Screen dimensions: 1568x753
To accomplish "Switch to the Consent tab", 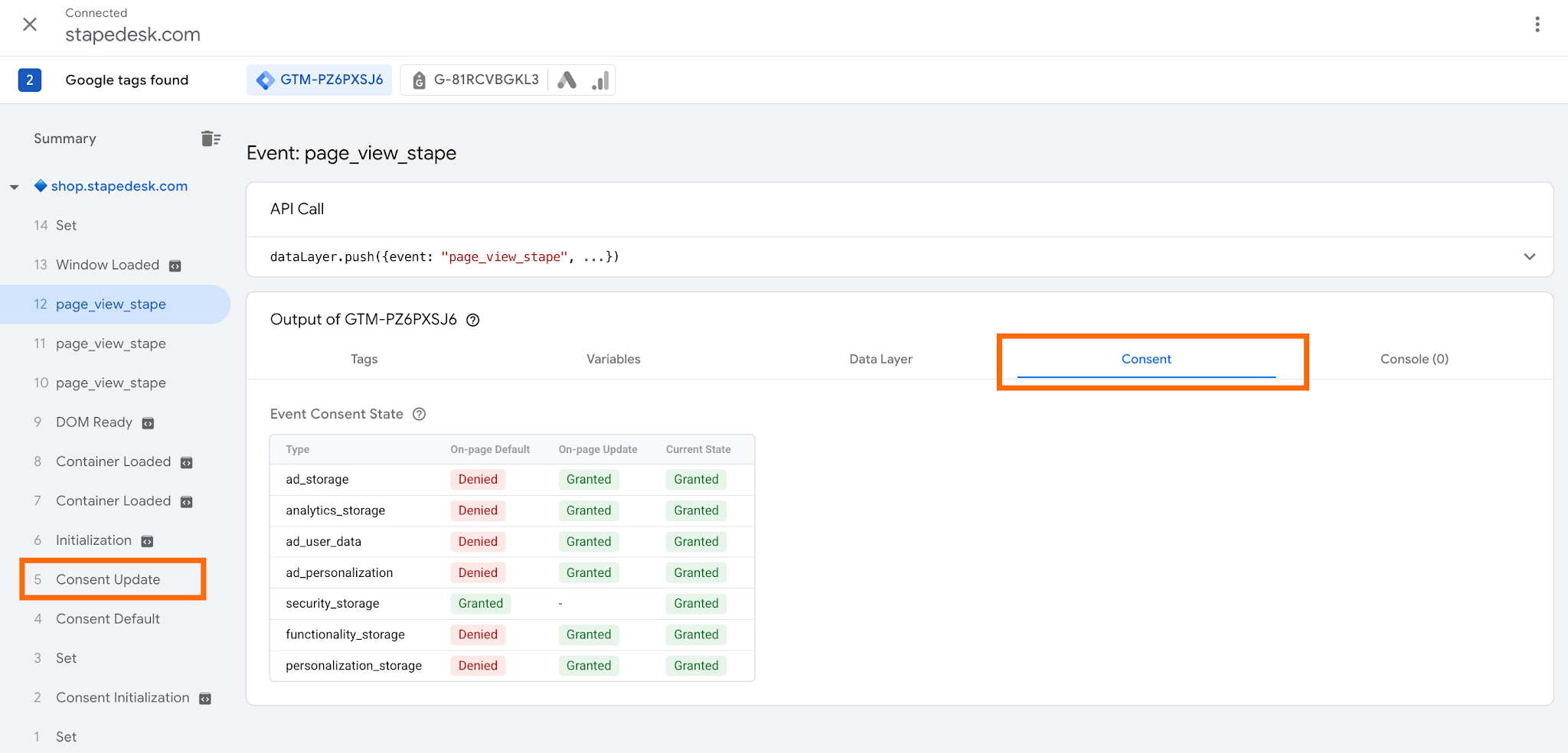I will 1146,359.
